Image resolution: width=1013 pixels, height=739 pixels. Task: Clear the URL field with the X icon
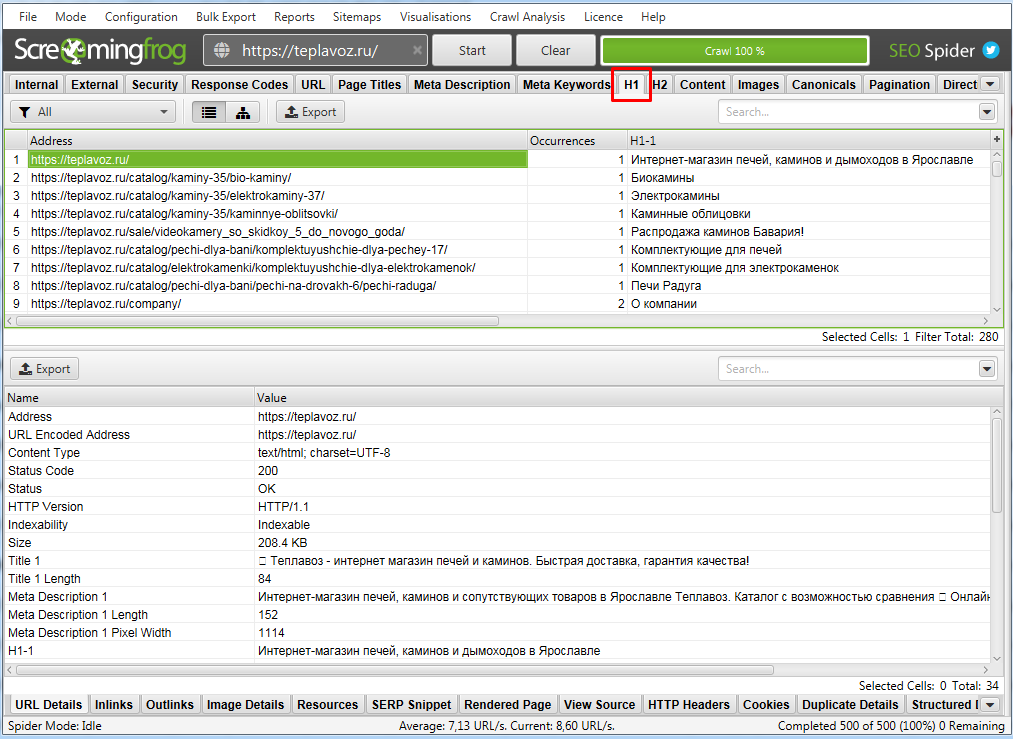tap(417, 50)
